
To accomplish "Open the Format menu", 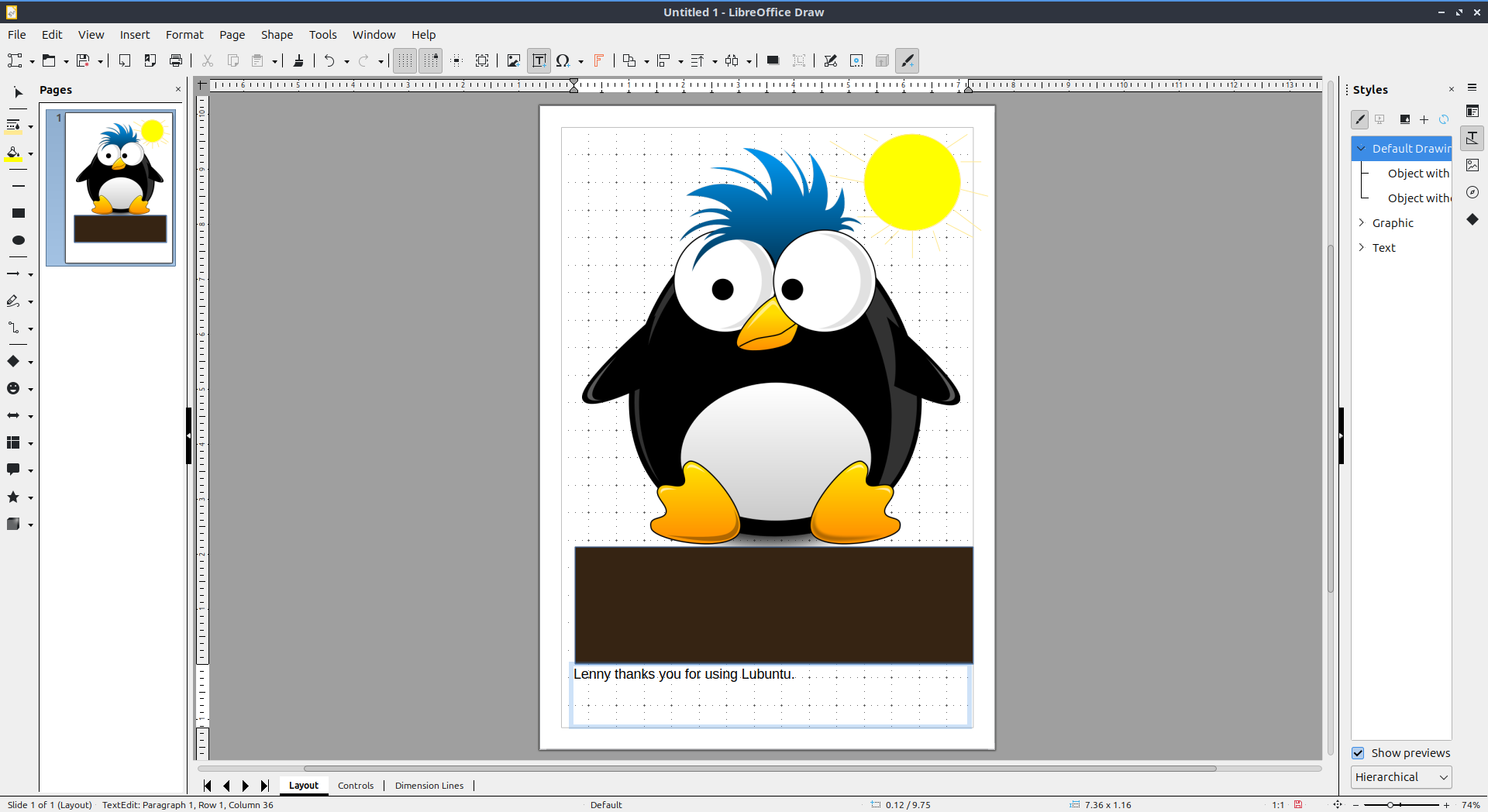I will point(184,35).
